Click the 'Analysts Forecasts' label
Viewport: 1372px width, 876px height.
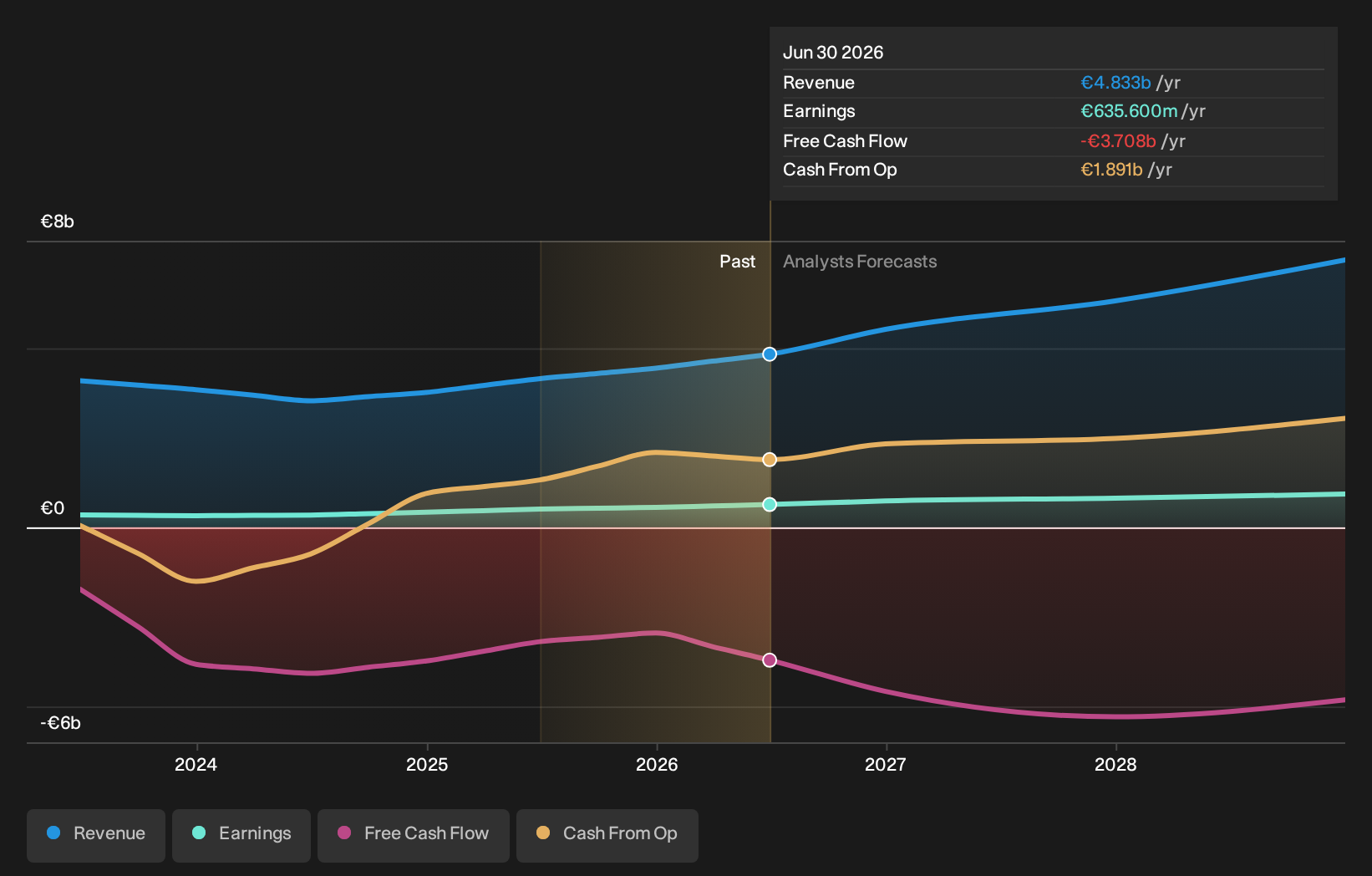click(860, 262)
